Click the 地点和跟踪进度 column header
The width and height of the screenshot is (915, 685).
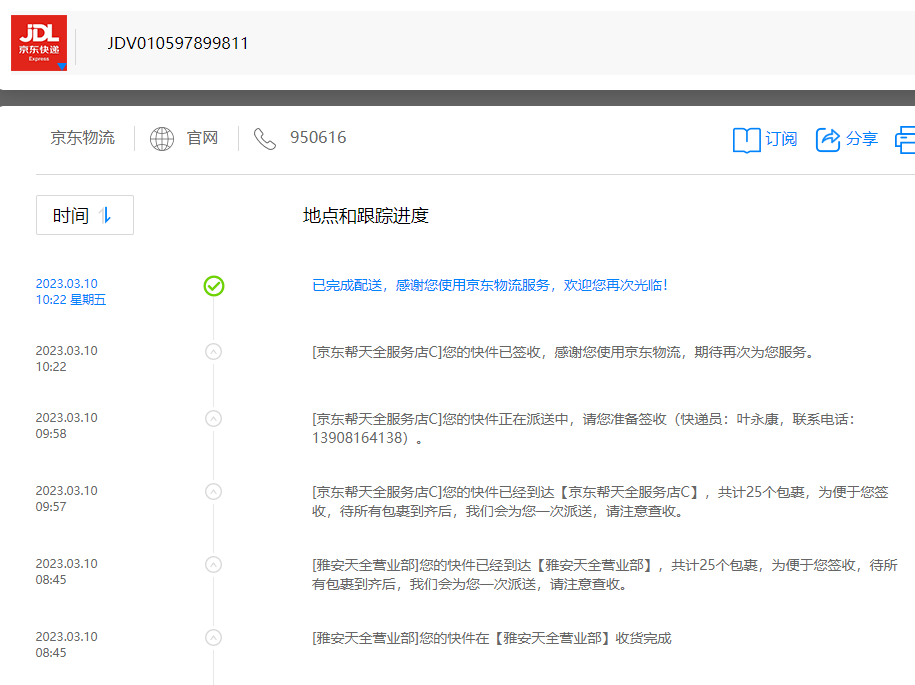[366, 216]
